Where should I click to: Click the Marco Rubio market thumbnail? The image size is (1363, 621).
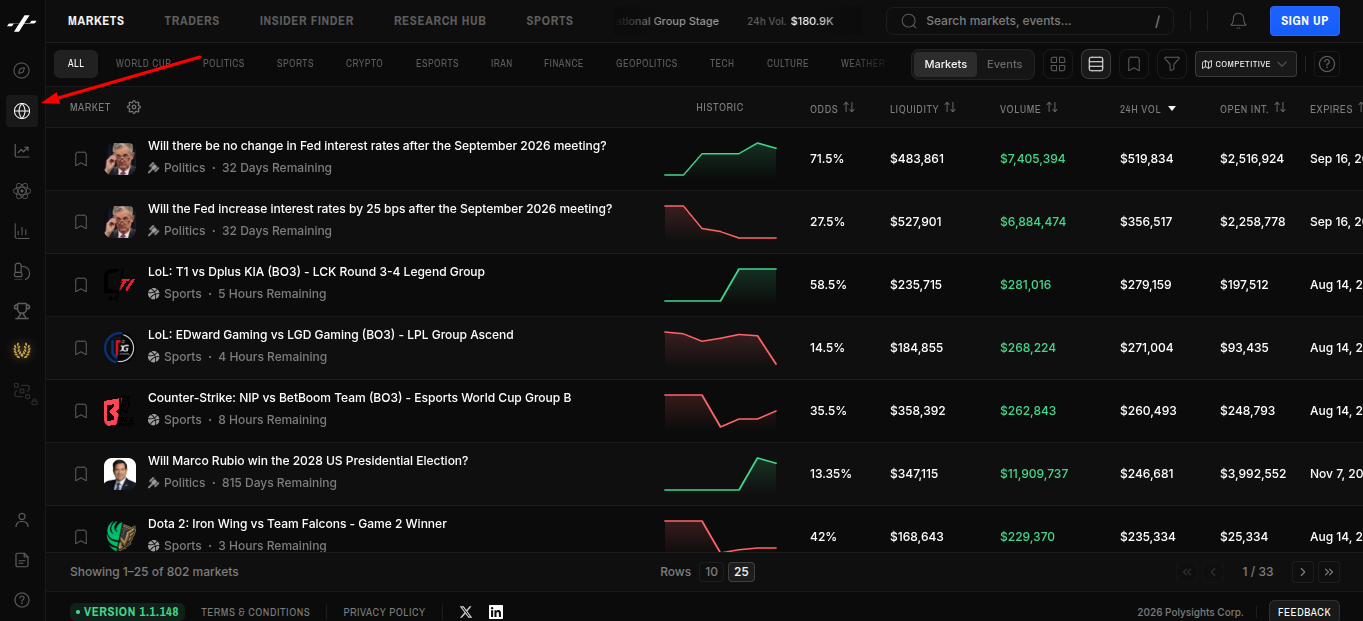point(120,474)
